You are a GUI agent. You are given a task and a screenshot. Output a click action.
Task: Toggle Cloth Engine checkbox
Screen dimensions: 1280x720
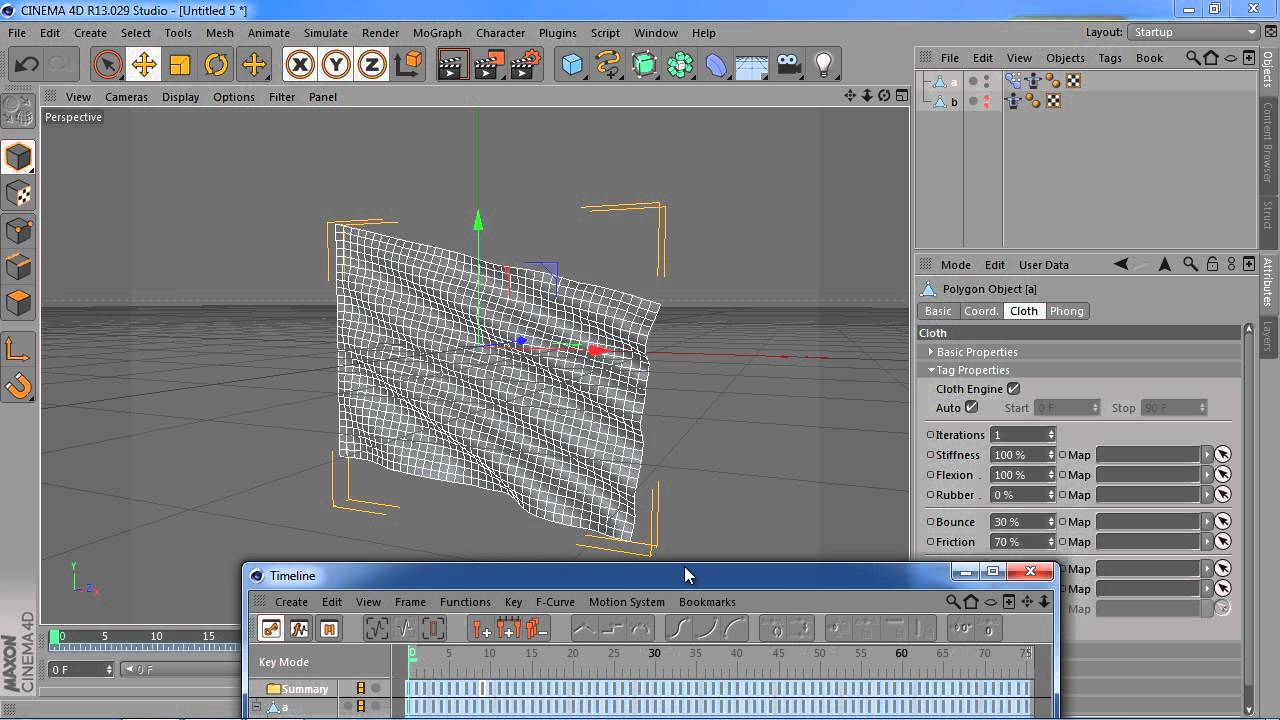[x=1013, y=389]
